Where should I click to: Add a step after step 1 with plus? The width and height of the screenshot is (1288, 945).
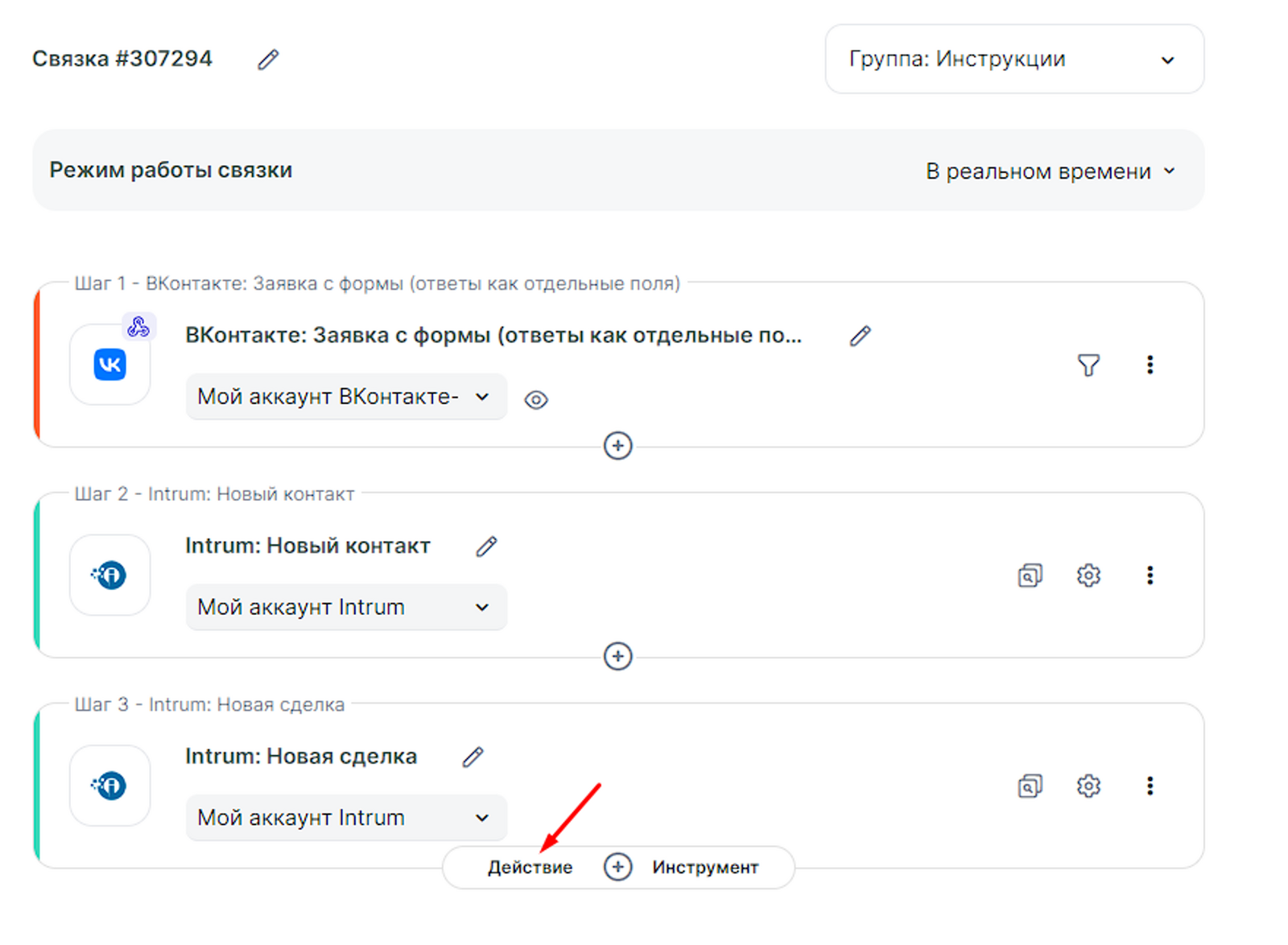(x=617, y=446)
